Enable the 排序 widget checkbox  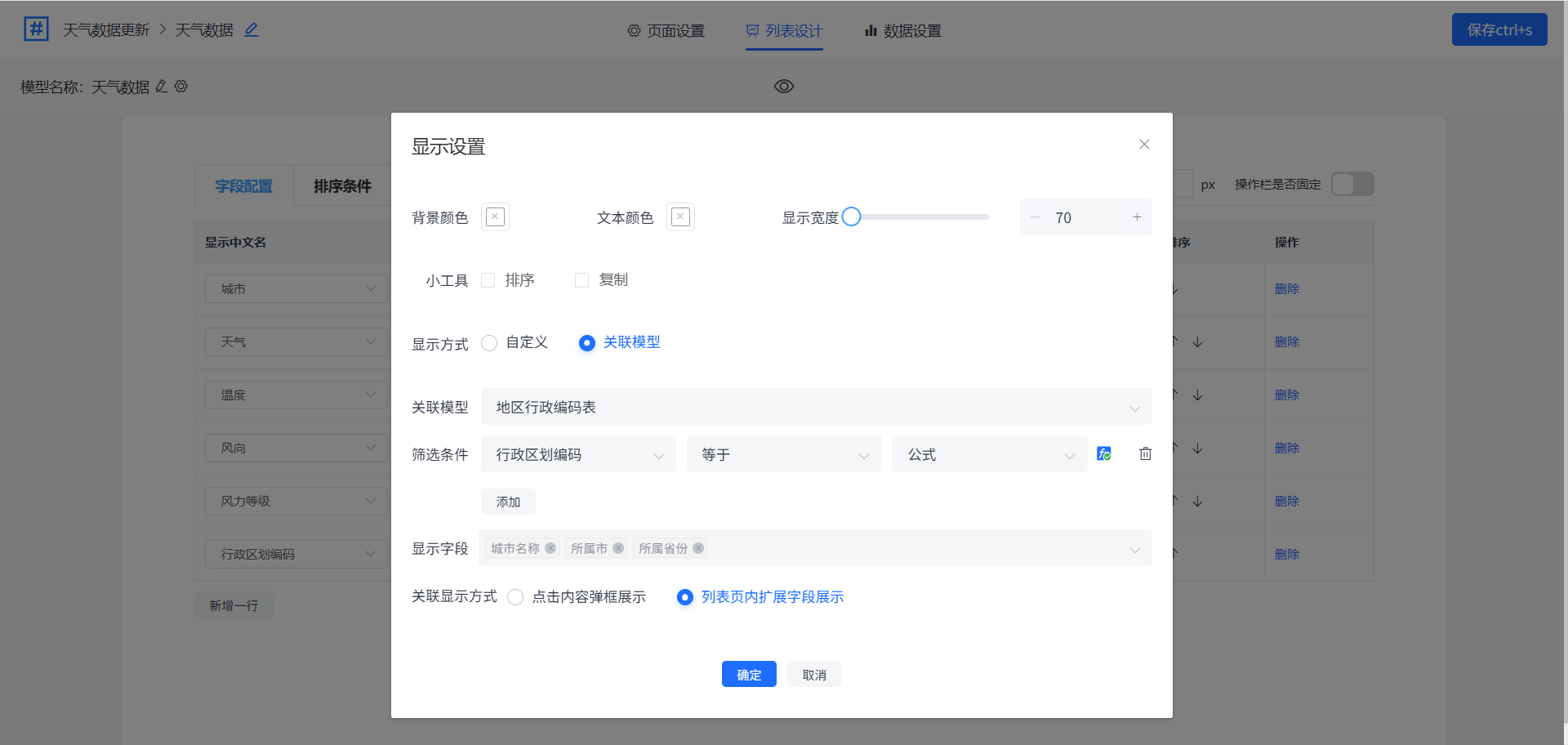[488, 280]
